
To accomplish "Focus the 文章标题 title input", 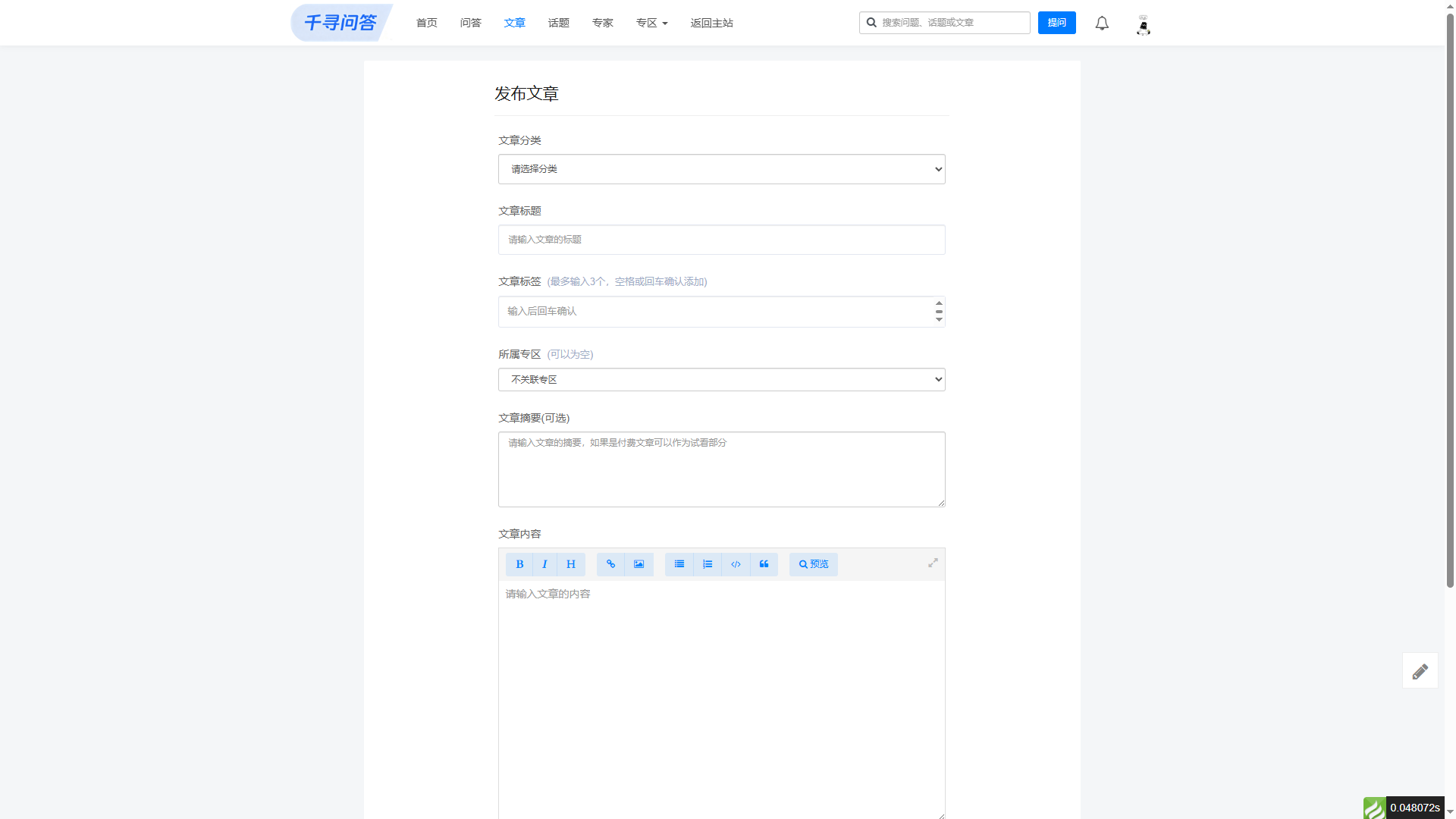I will pos(722,240).
